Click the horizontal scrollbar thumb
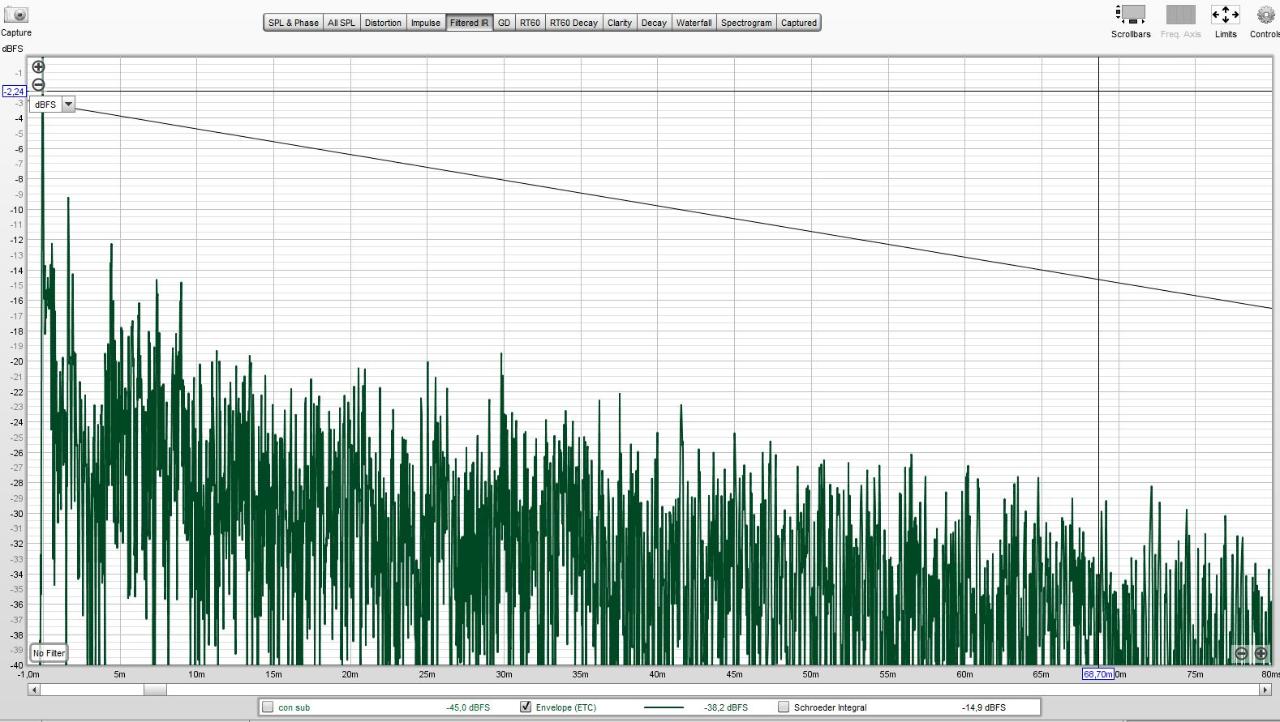This screenshot has height=722, width=1280. [x=155, y=689]
